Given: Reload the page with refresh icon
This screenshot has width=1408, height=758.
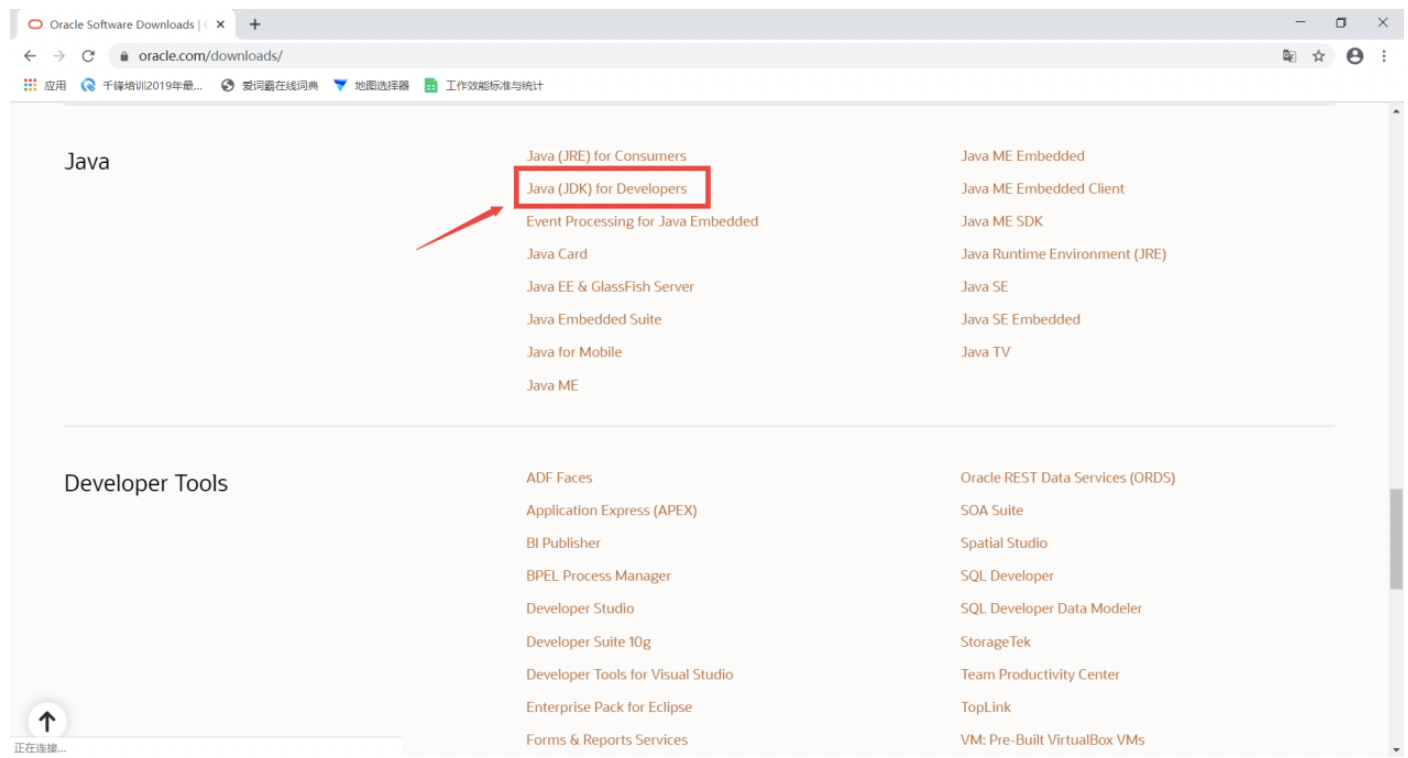Looking at the screenshot, I should [x=88, y=56].
